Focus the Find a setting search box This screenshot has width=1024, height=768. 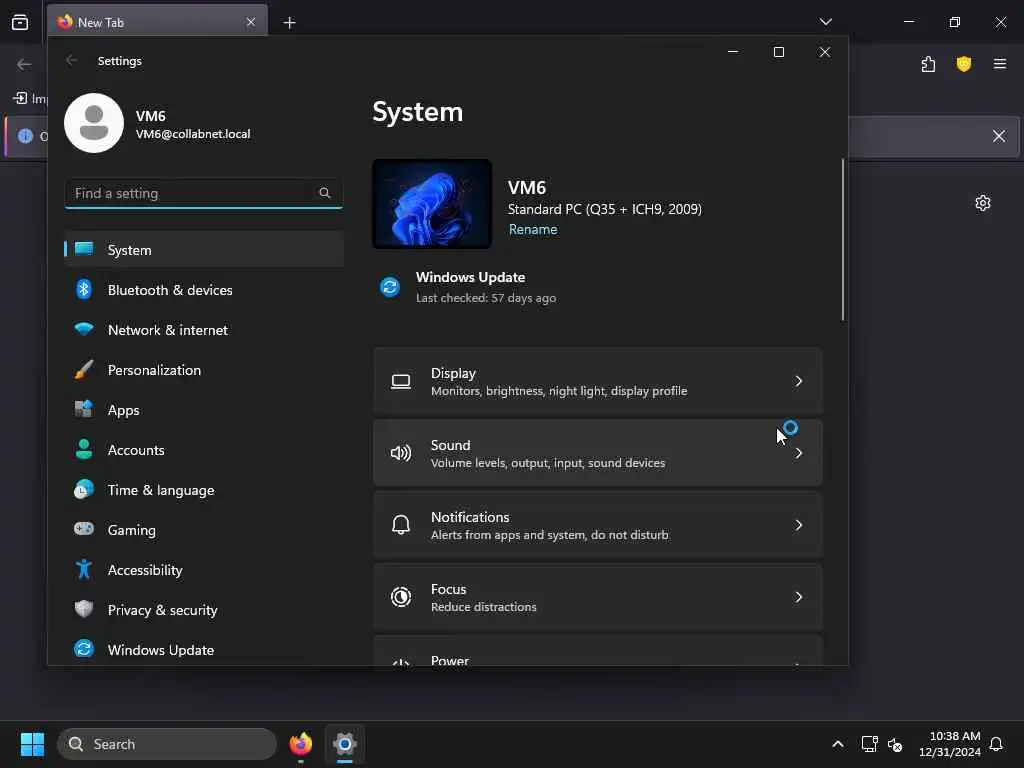tap(204, 193)
